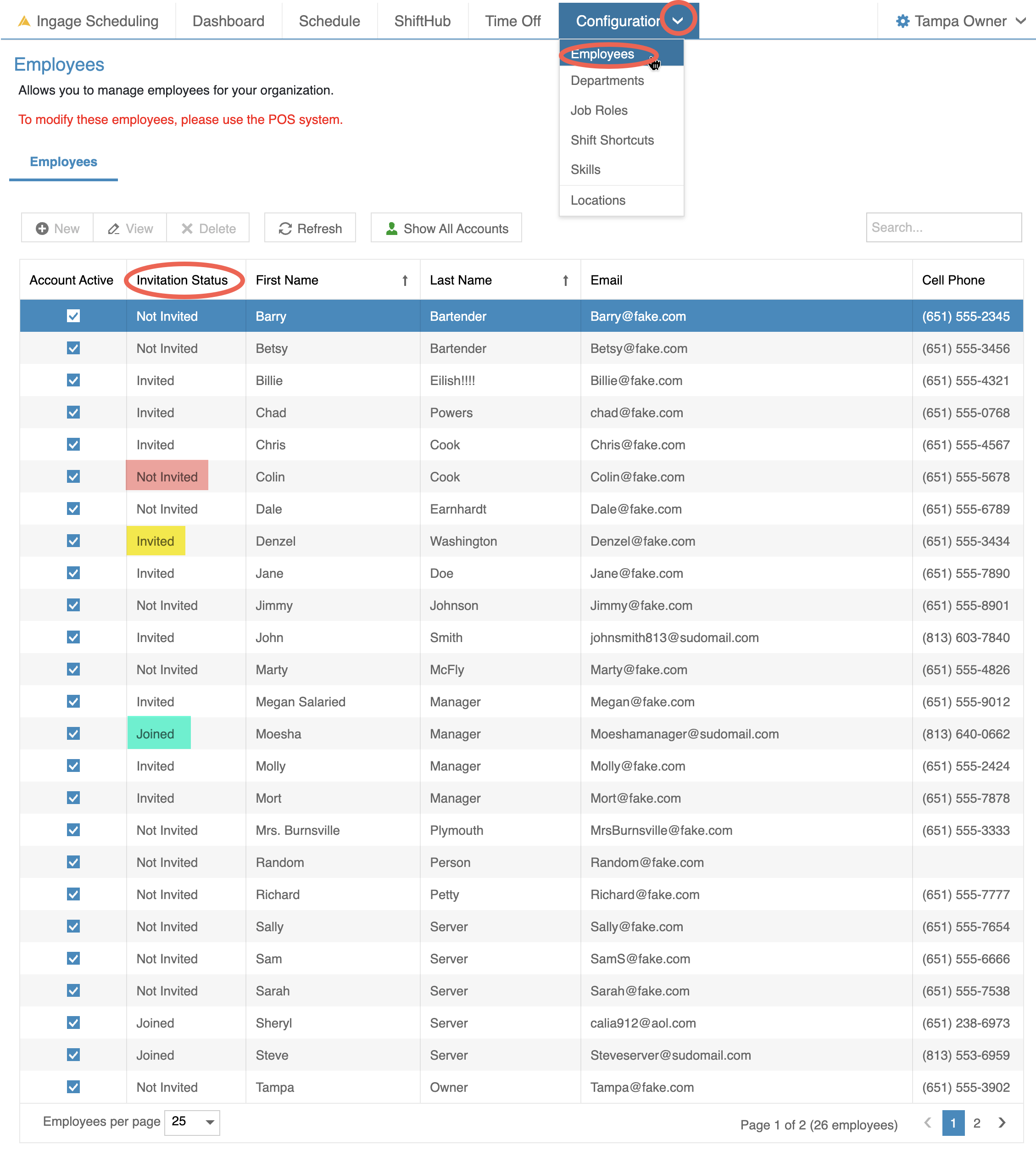Click the Delete X icon
1036x1151 pixels.
point(187,228)
